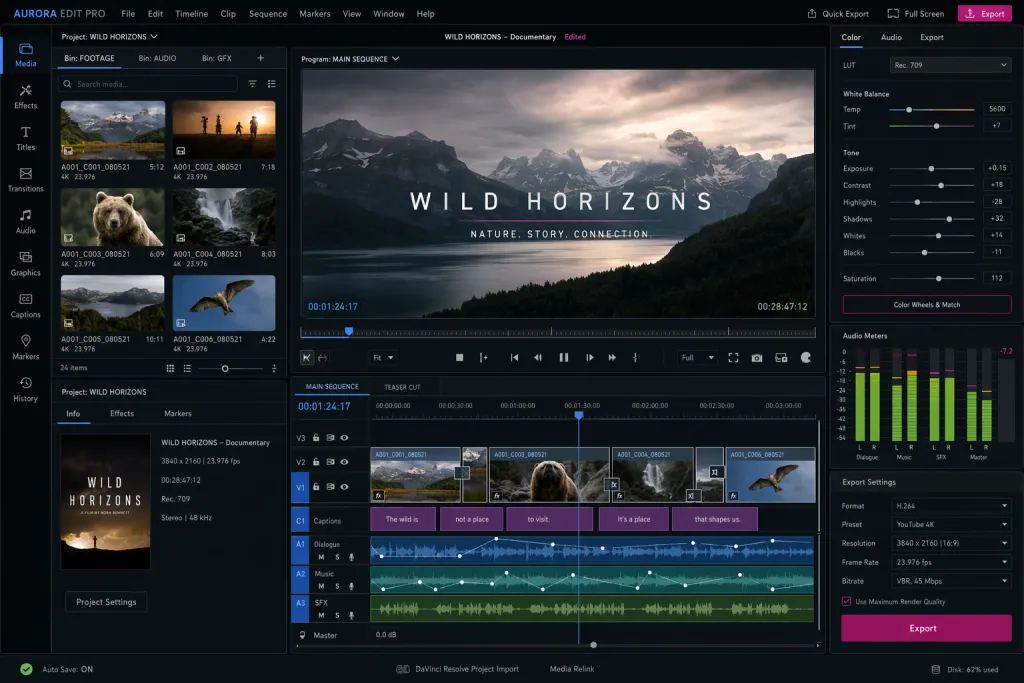Click the large Export button at bottom
Viewport: 1024px width, 683px height.
click(x=926, y=628)
